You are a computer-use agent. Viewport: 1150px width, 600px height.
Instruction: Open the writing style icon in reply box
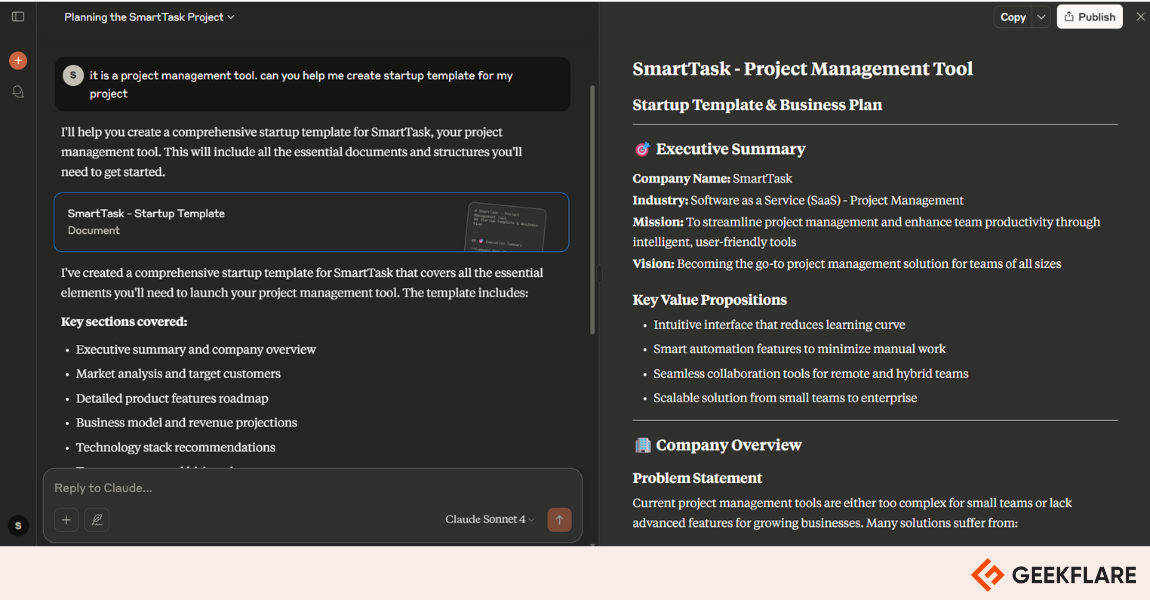coord(97,519)
